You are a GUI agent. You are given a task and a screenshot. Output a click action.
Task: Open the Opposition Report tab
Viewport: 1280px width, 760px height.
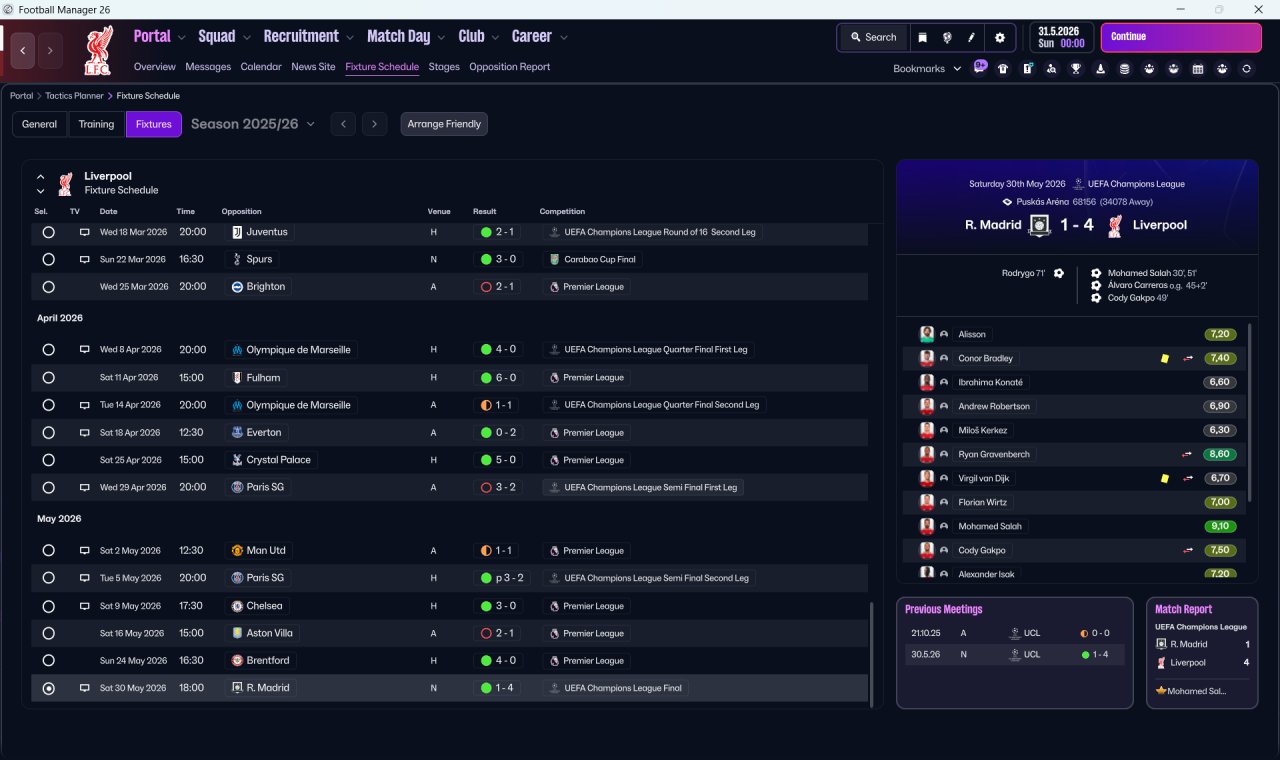509,67
